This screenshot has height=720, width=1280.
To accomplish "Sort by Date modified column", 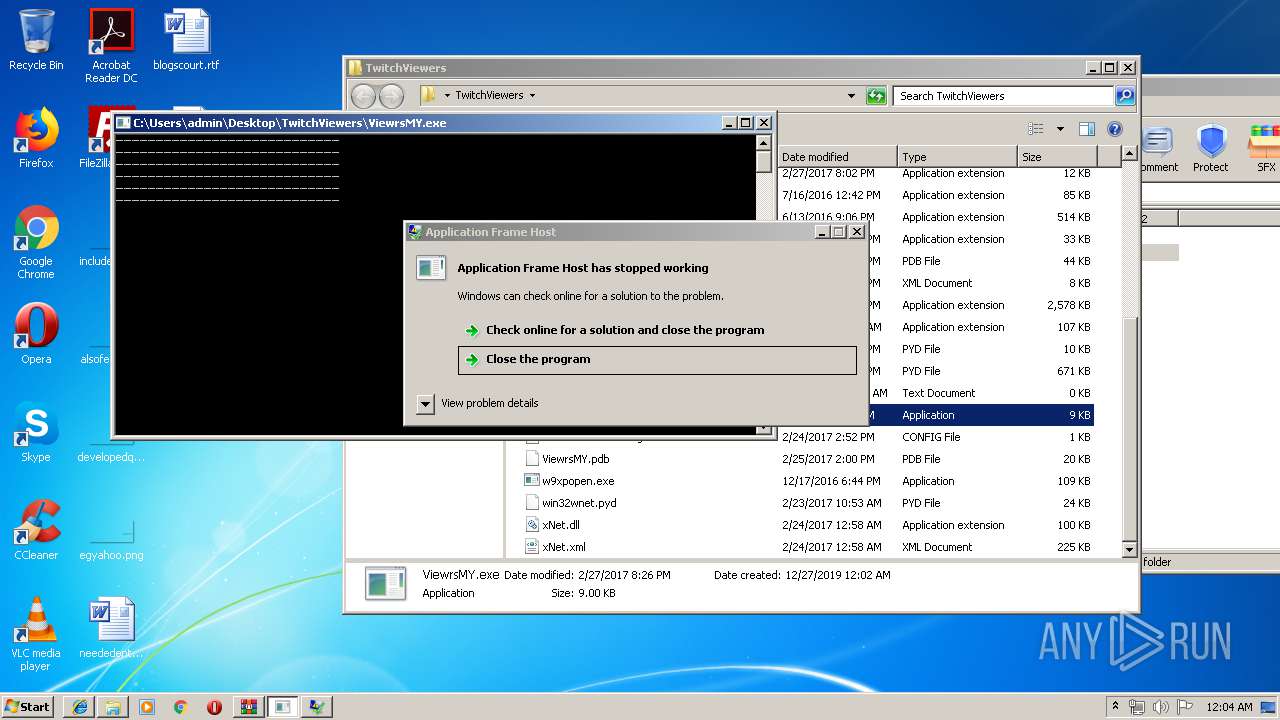I will 837,157.
